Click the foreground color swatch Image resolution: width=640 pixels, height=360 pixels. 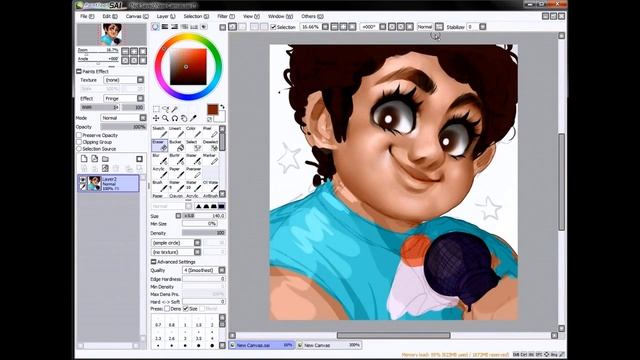(213, 110)
